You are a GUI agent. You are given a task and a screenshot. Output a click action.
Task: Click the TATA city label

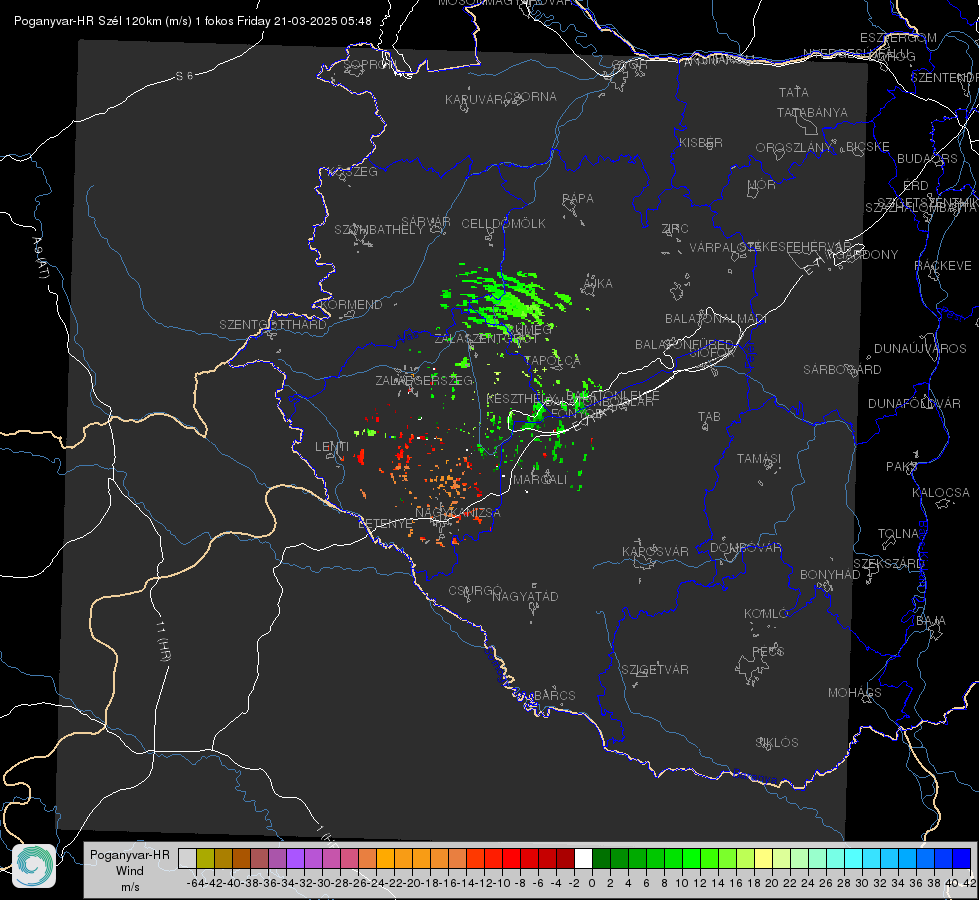[794, 92]
